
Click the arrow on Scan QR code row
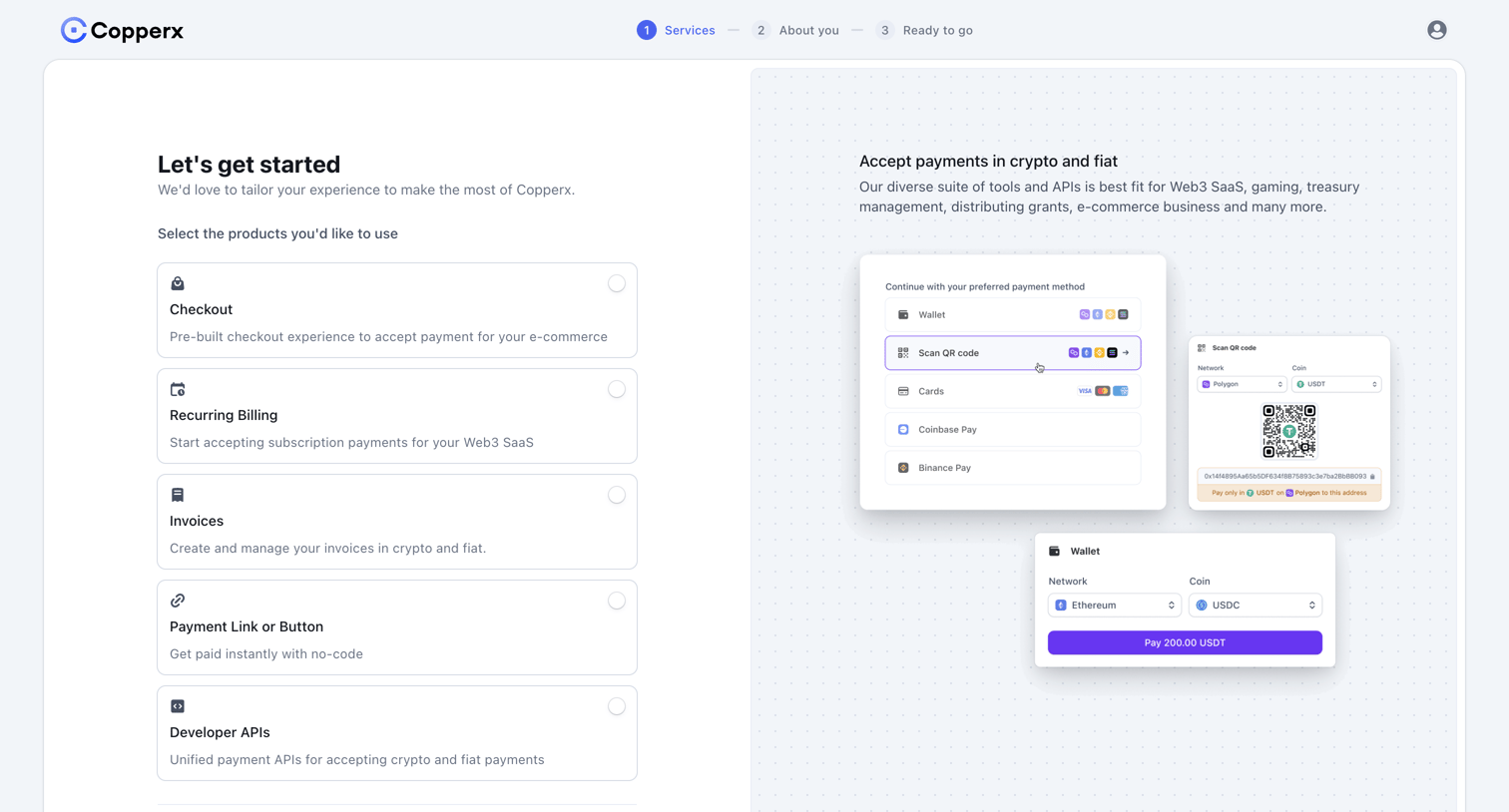click(1126, 353)
